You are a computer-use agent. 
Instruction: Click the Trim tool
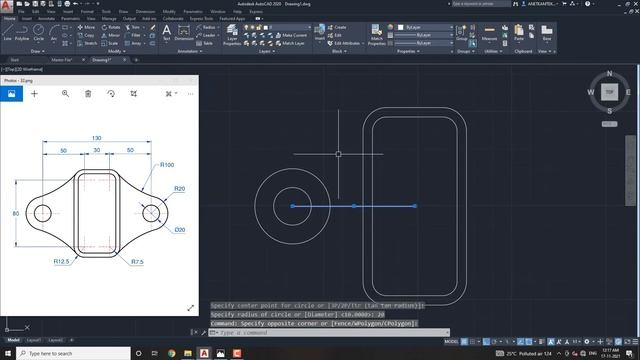point(133,27)
